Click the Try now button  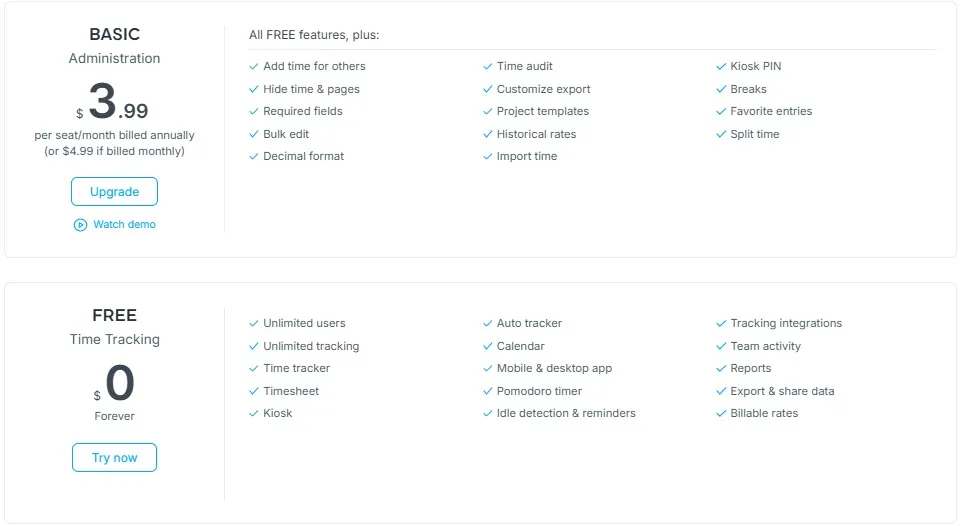114,457
